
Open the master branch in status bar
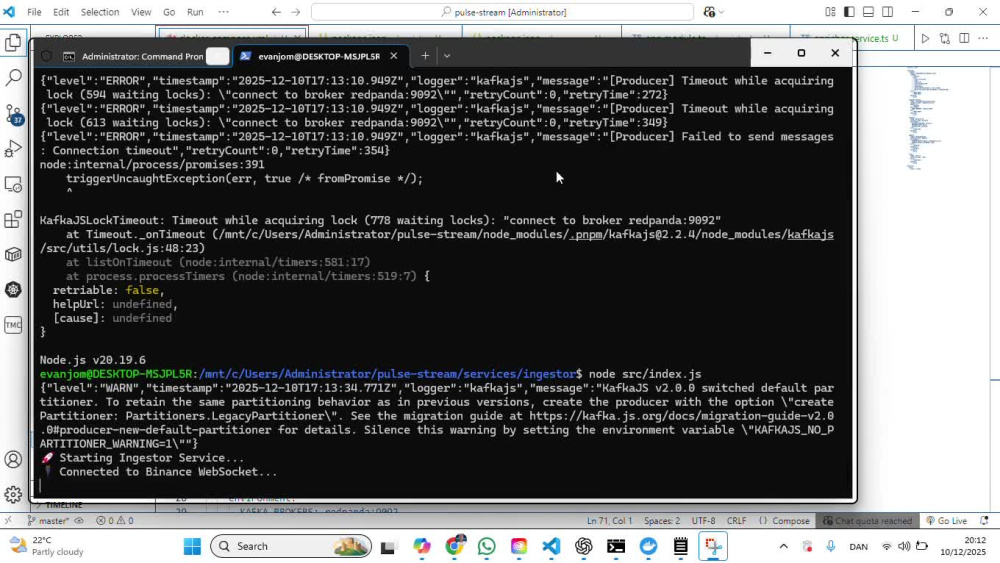point(48,521)
